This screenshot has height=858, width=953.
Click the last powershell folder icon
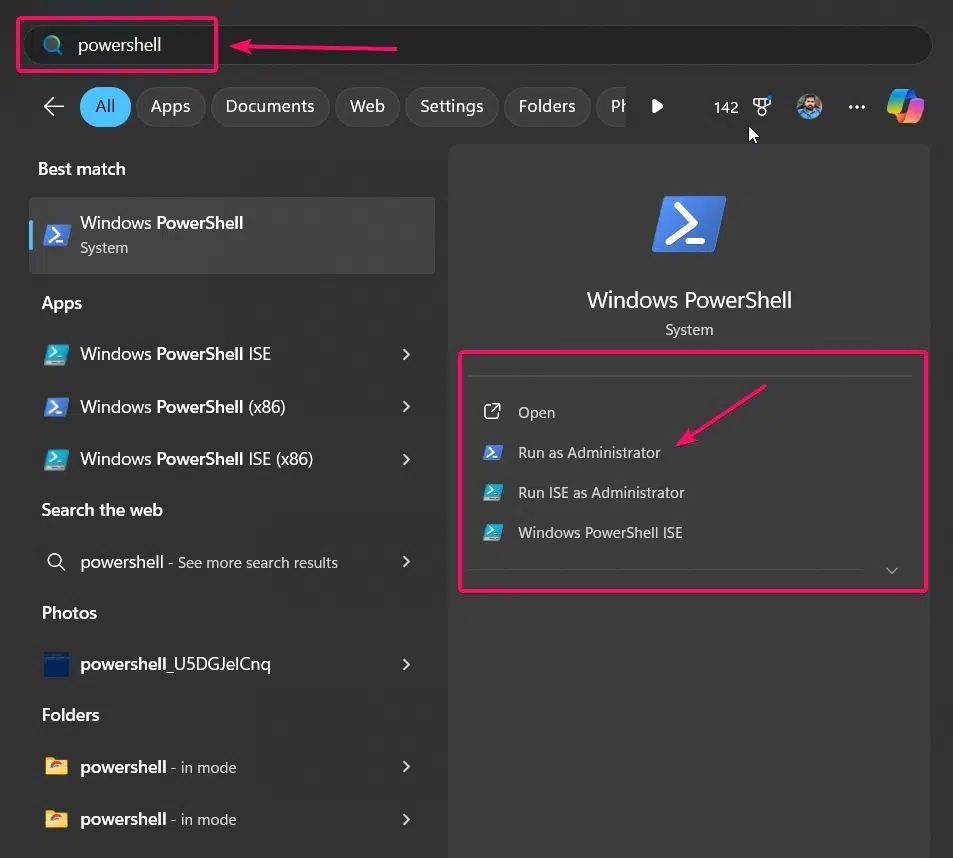tap(57, 819)
